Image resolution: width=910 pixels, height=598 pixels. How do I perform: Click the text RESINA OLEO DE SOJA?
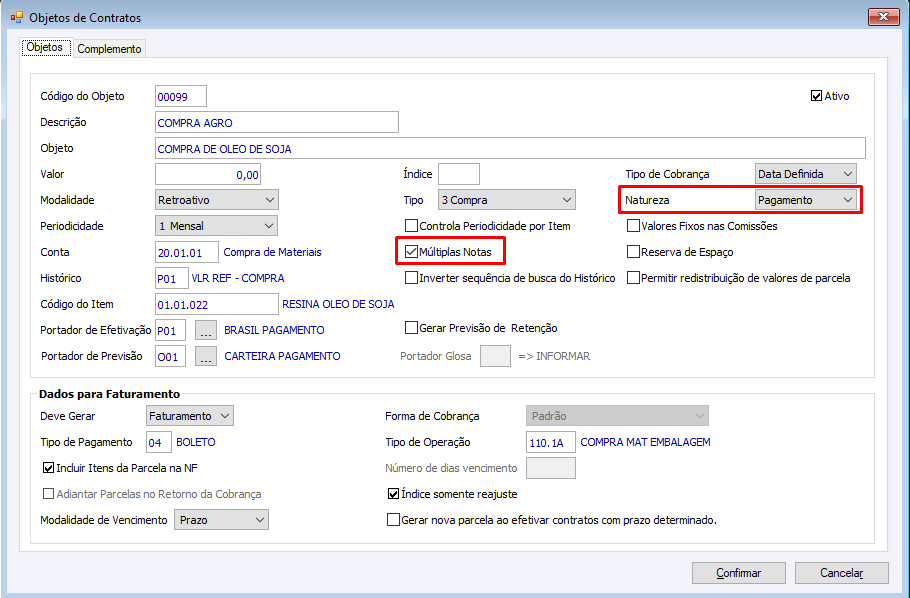point(338,304)
